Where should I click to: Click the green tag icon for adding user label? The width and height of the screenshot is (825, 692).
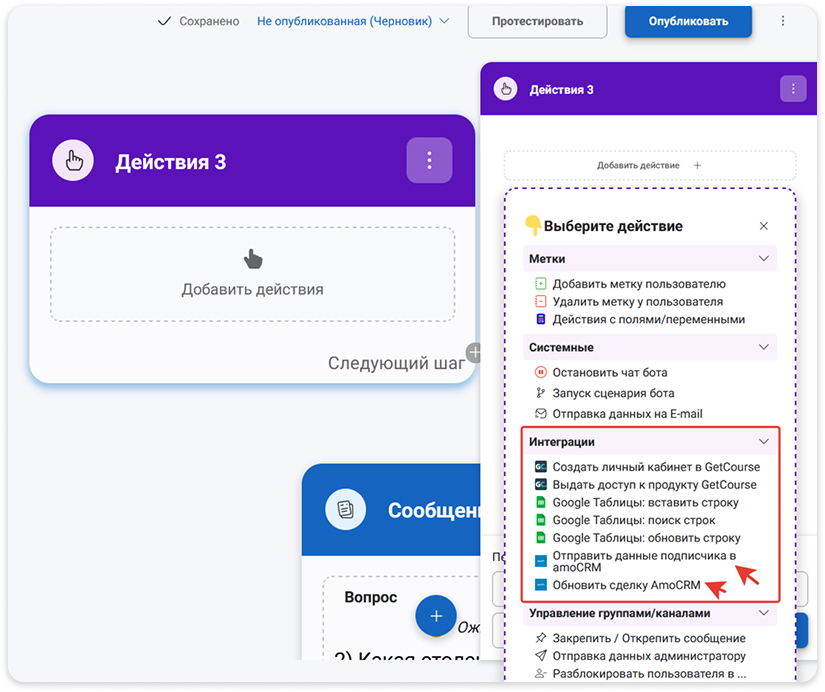(541, 283)
